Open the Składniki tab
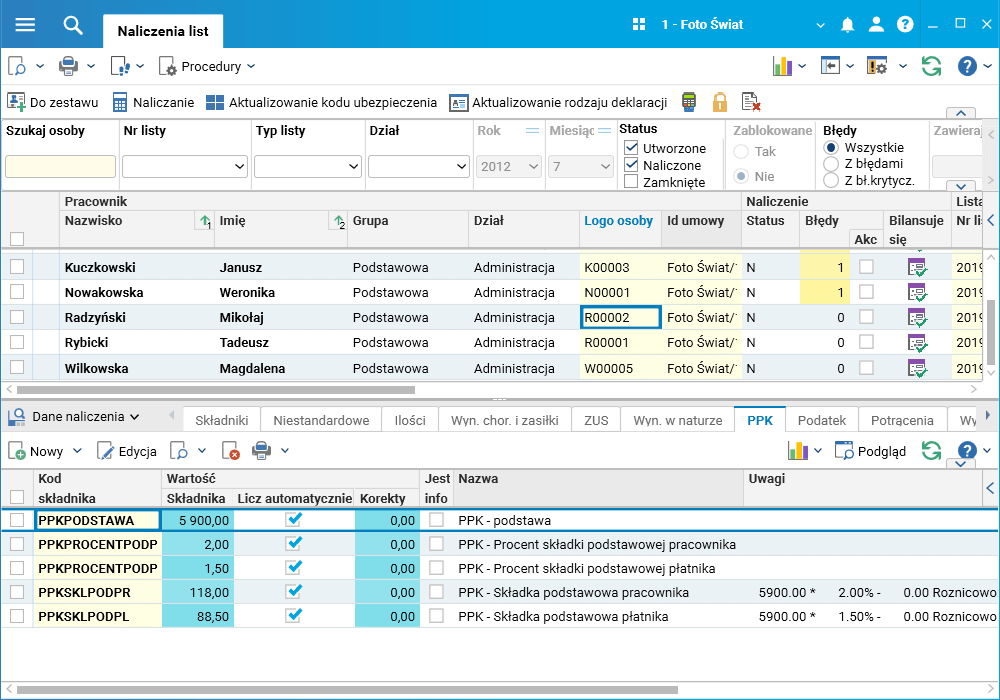Screen dimensions: 1000x700 point(221,420)
